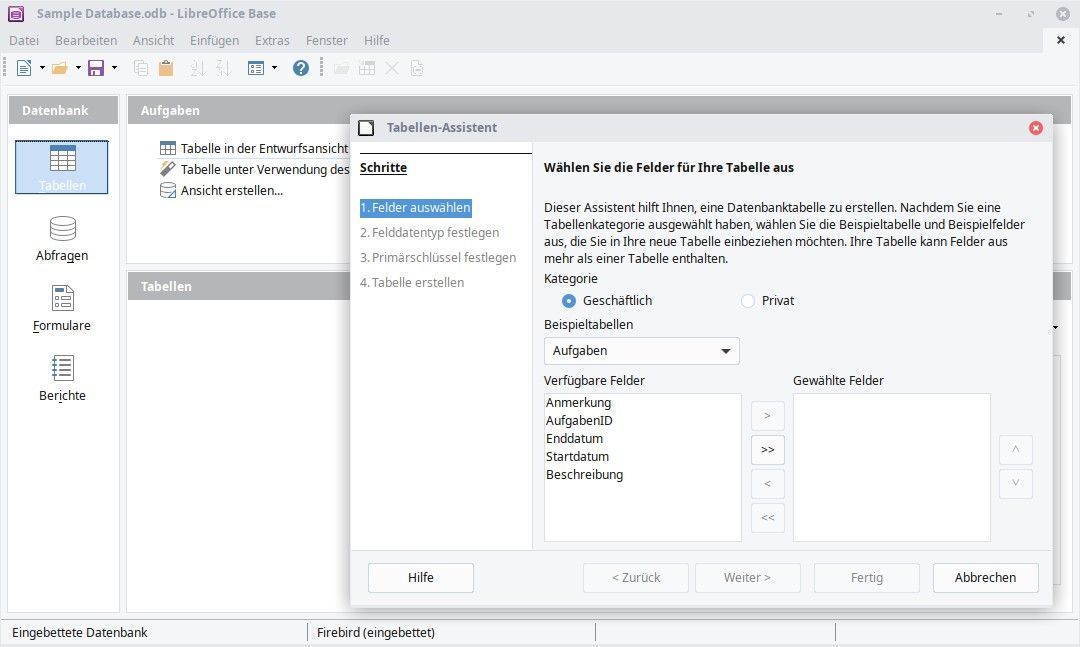The height and width of the screenshot is (647, 1080).
Task: Open the dropdown arrow next to Save icon
Action: (114, 68)
